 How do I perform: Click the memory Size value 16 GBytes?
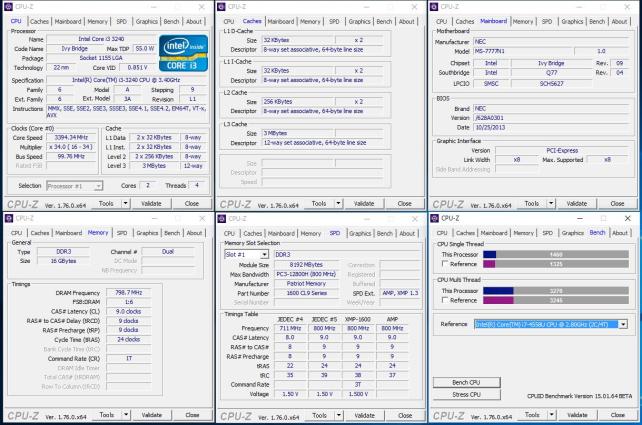(64, 261)
